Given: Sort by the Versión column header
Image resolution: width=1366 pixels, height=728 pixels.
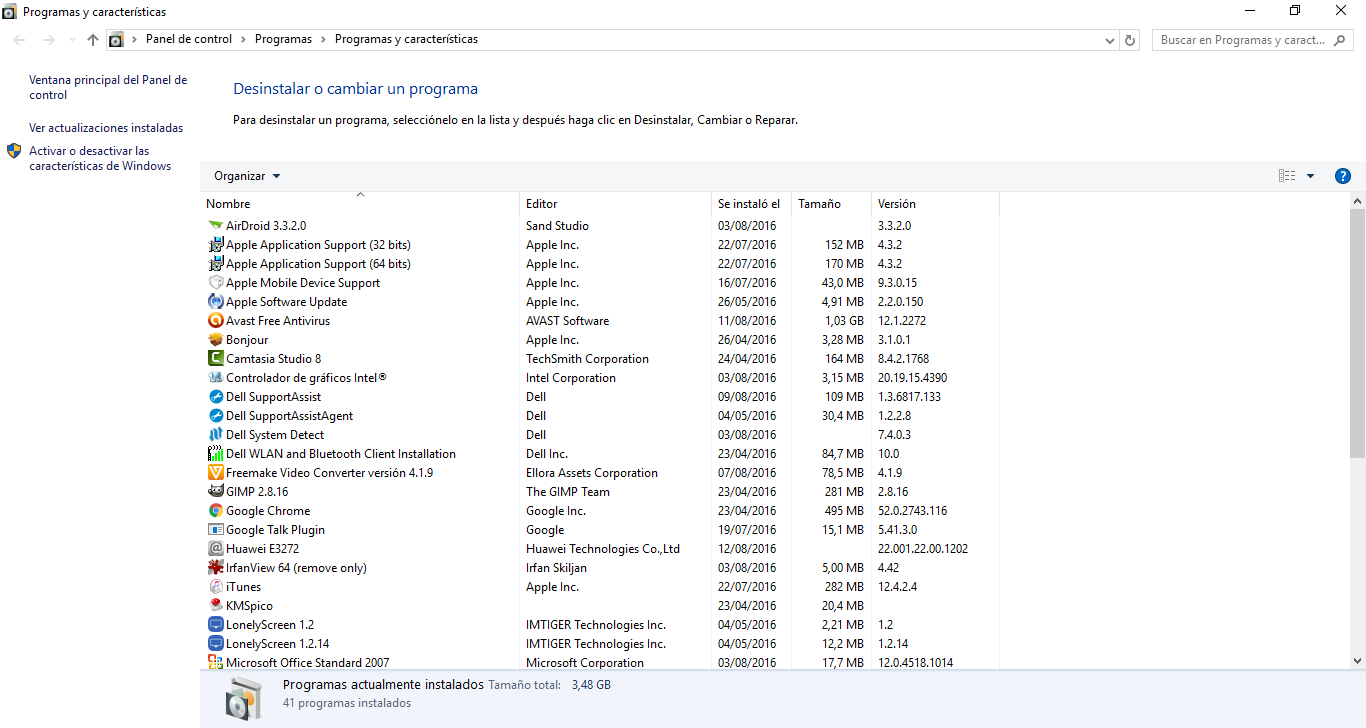Looking at the screenshot, I should coord(935,204).
